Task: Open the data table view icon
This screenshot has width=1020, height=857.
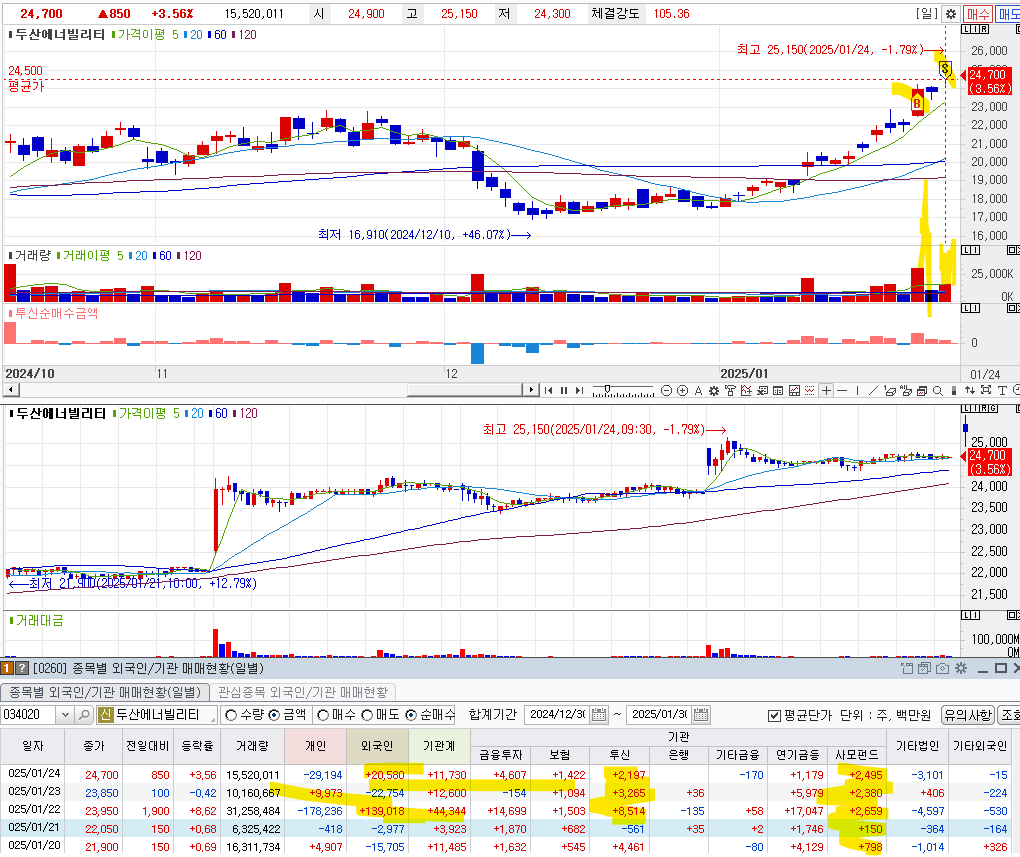Action: tap(777, 390)
